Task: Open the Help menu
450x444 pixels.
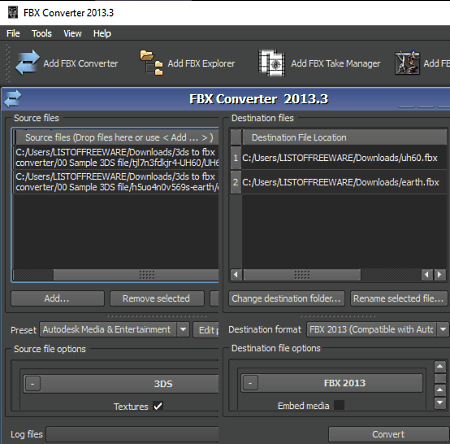Action: click(x=102, y=34)
